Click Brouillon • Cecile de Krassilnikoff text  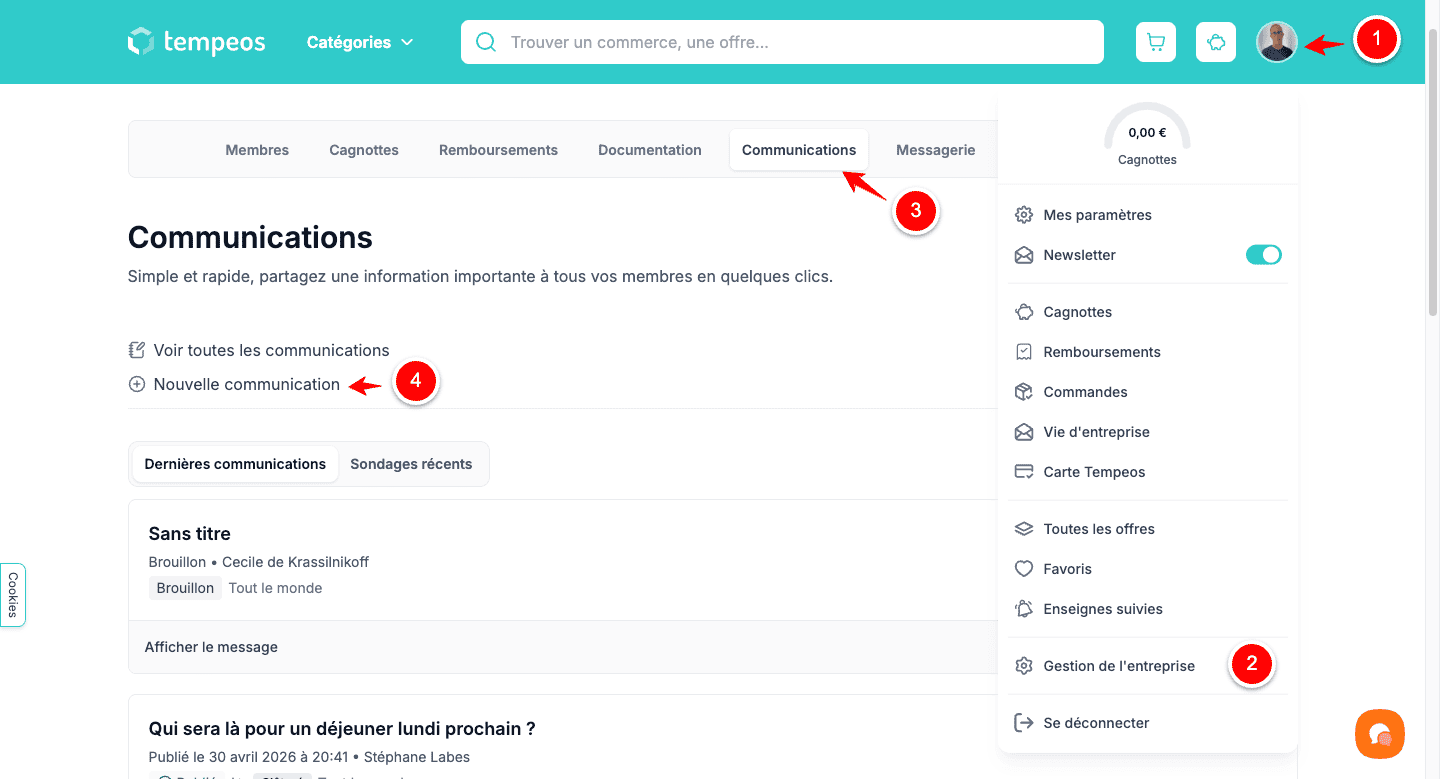click(x=258, y=562)
